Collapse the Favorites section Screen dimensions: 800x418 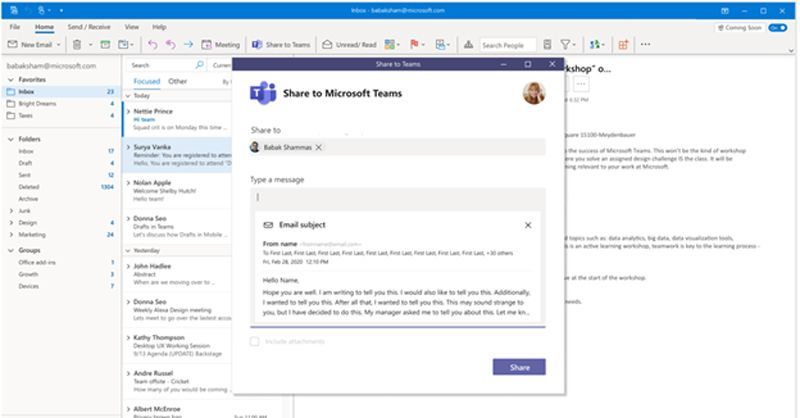click(11, 80)
